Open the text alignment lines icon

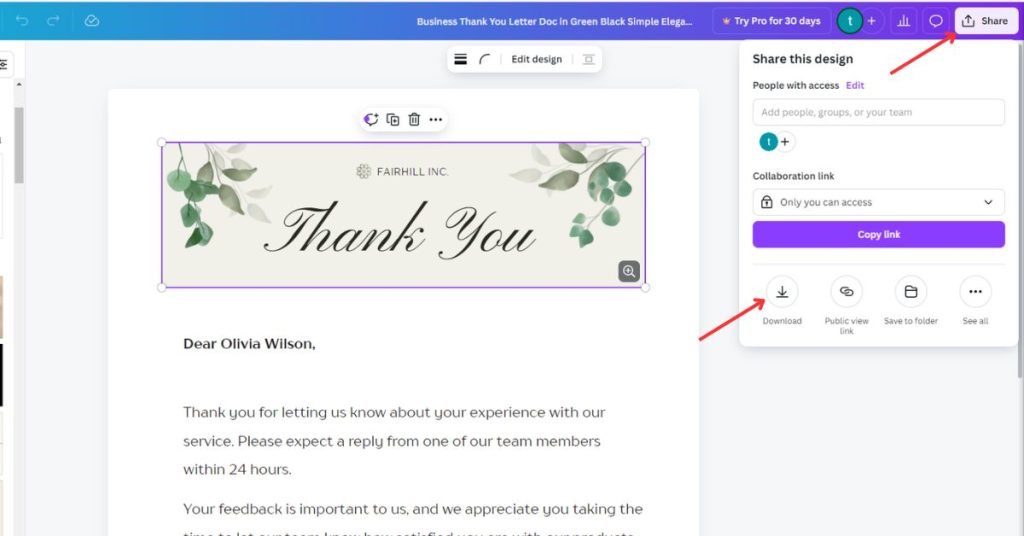click(460, 59)
